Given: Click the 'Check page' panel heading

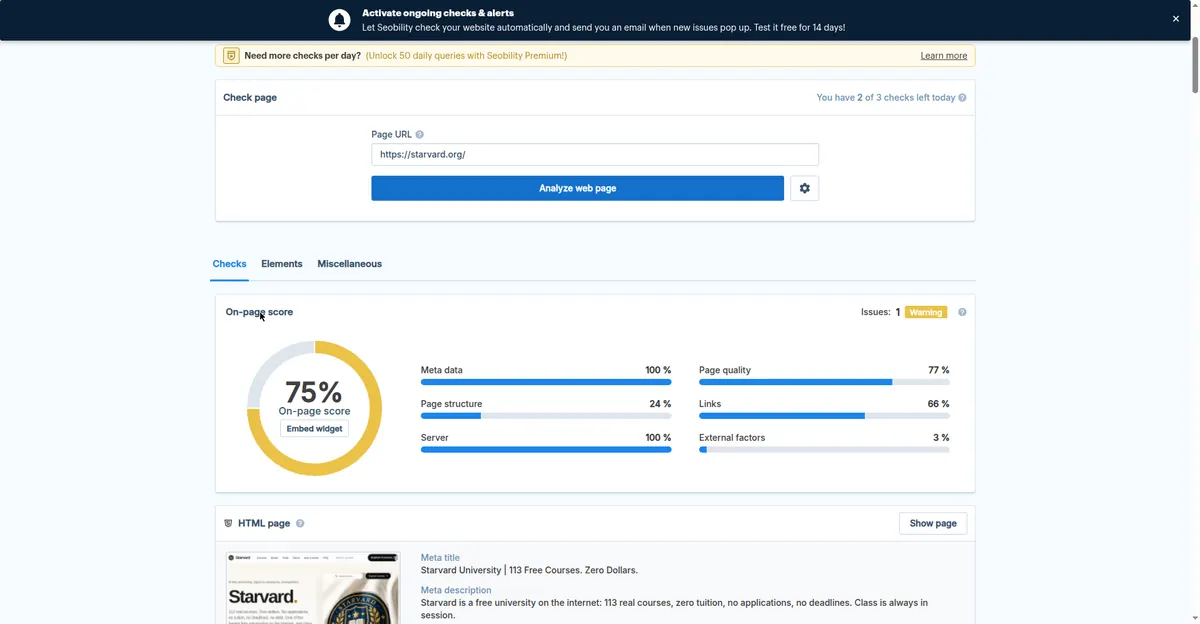Looking at the screenshot, I should click(250, 98).
